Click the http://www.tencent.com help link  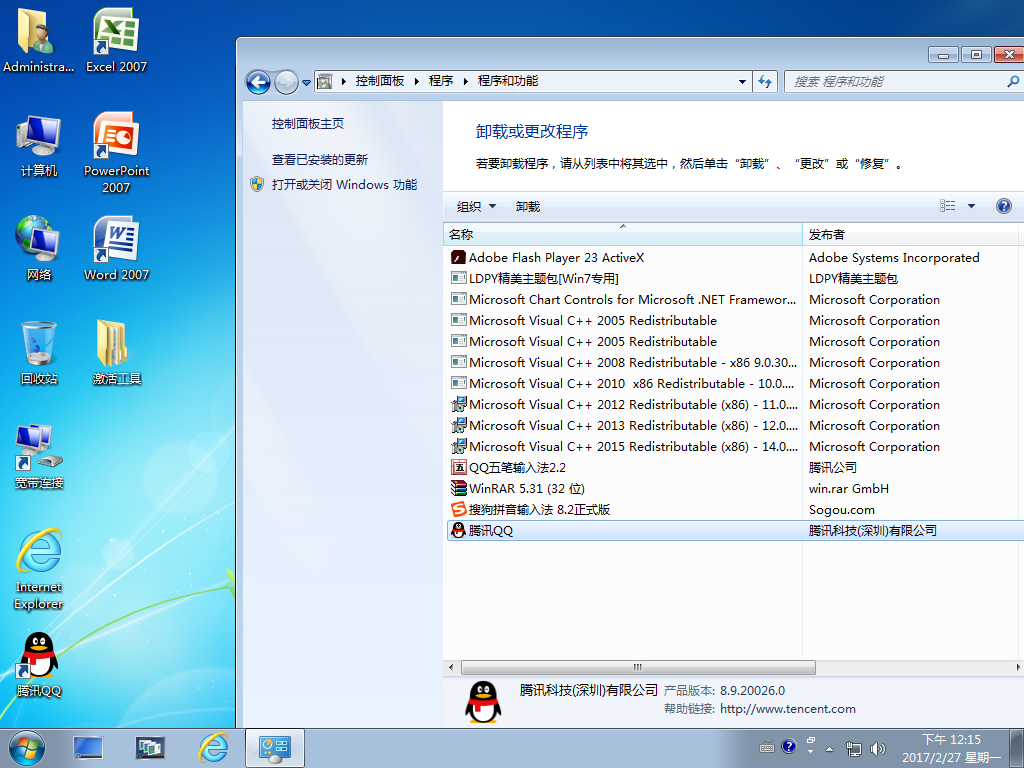point(788,709)
